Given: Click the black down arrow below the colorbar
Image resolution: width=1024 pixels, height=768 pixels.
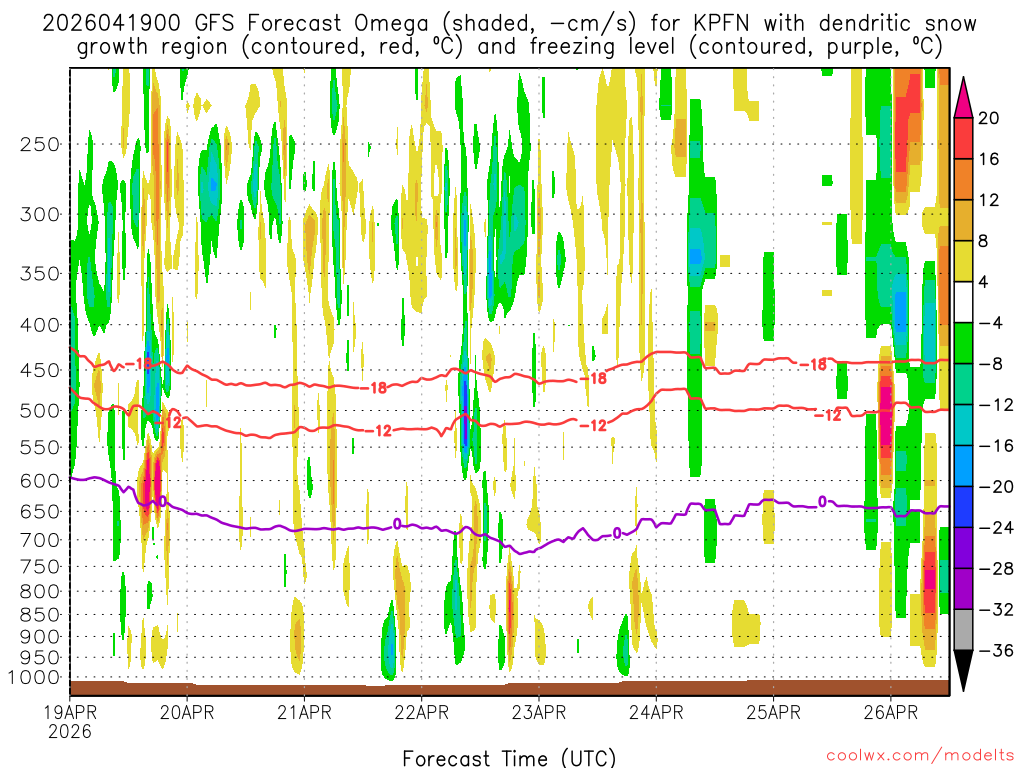Looking at the screenshot, I should point(965,671).
